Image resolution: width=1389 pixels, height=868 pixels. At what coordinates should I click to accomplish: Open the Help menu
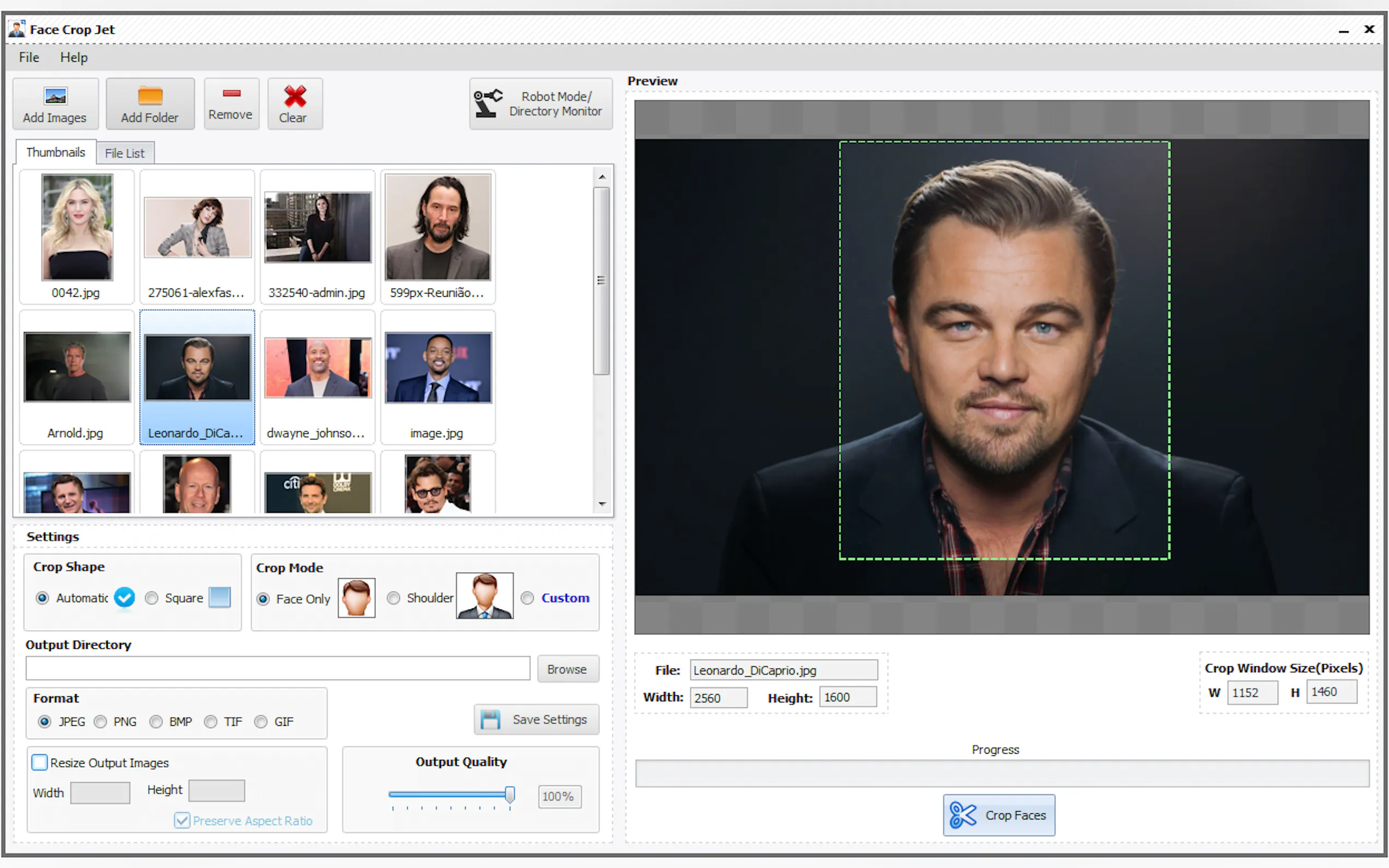click(x=74, y=57)
